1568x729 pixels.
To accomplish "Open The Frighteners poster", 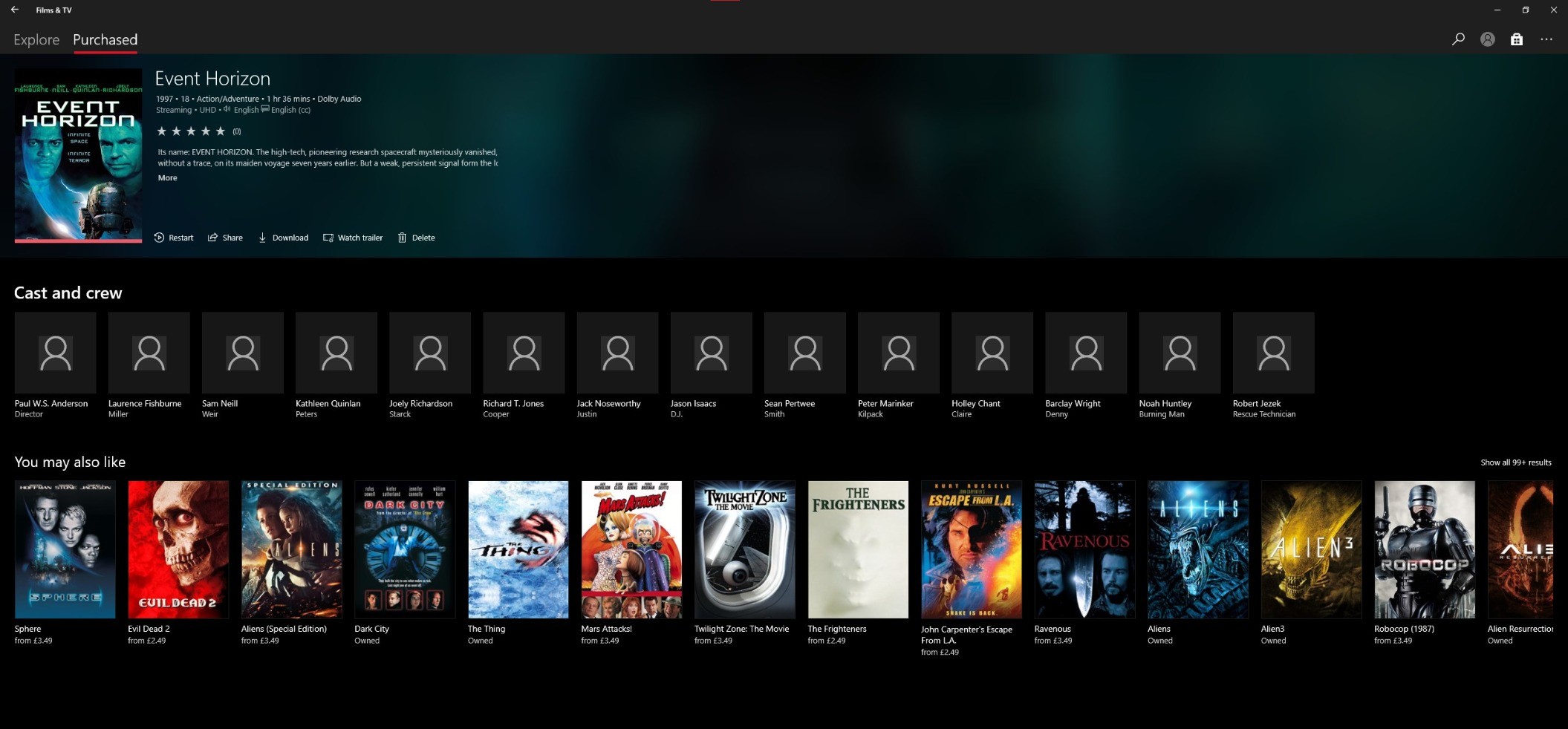I will (x=858, y=549).
